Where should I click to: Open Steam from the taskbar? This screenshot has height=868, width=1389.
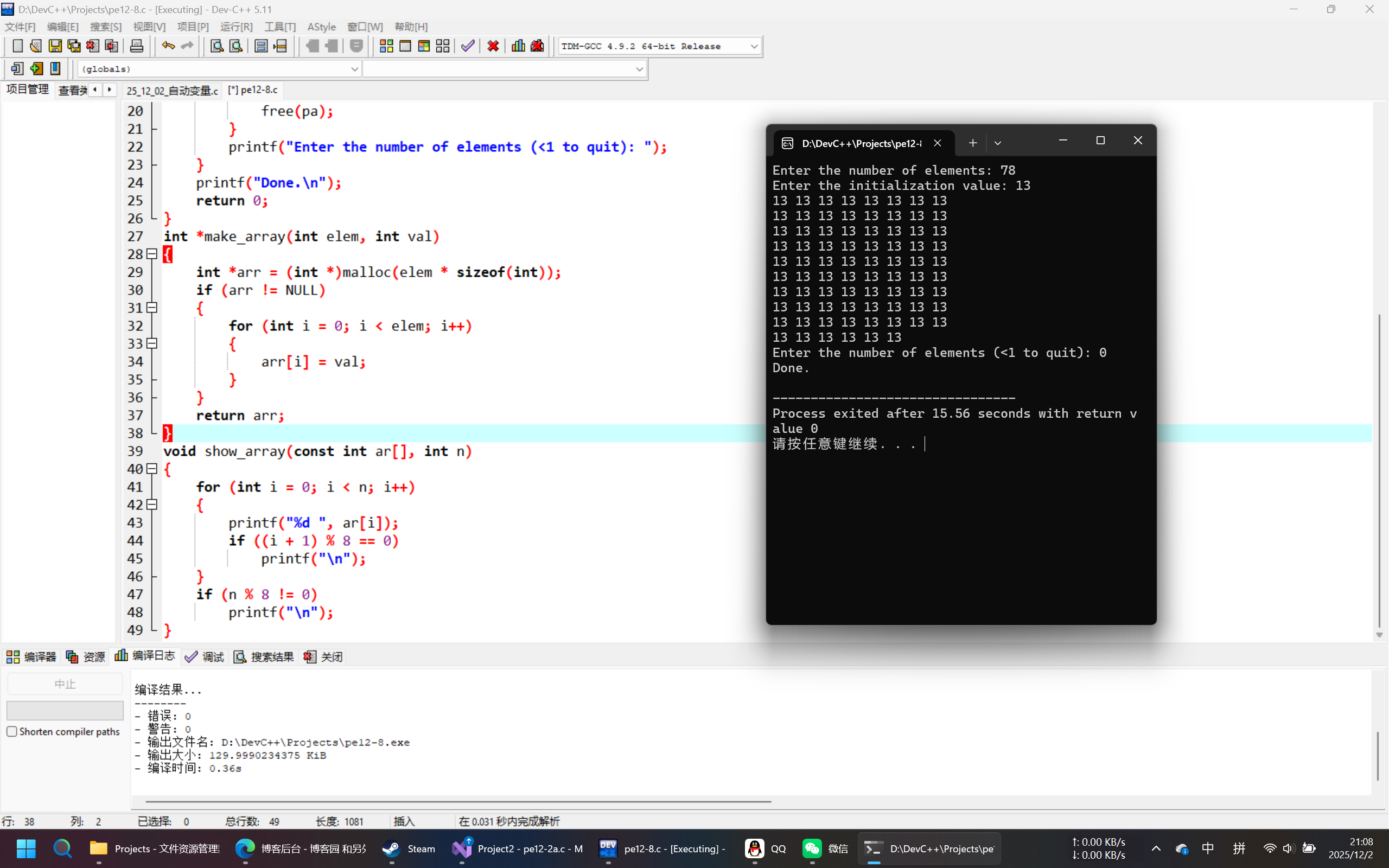[x=409, y=848]
